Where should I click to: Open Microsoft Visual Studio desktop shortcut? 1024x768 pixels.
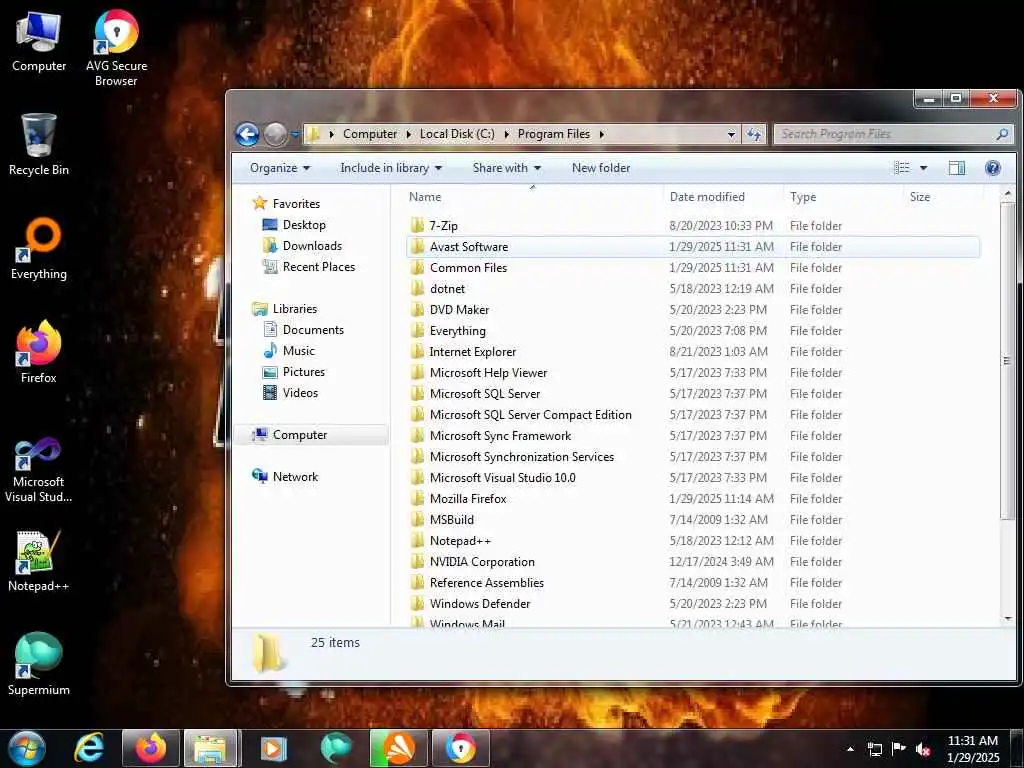point(39,470)
